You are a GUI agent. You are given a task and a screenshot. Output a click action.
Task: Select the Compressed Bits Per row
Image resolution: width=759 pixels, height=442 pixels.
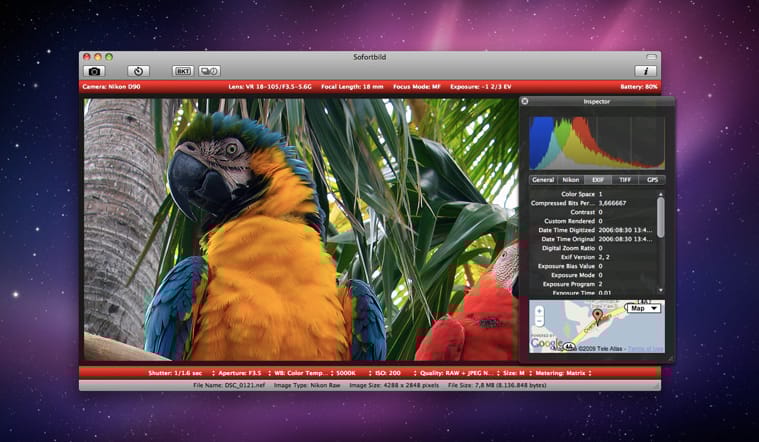click(x=593, y=203)
